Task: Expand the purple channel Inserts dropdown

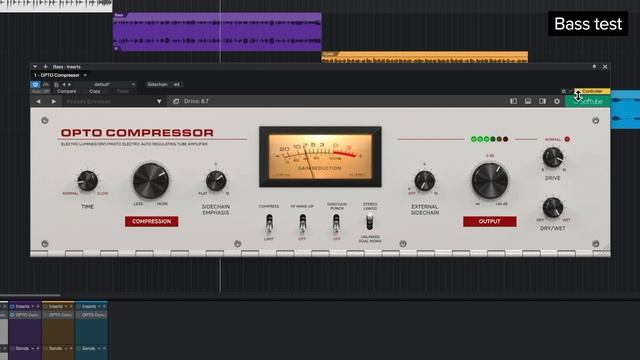Action: (33, 306)
